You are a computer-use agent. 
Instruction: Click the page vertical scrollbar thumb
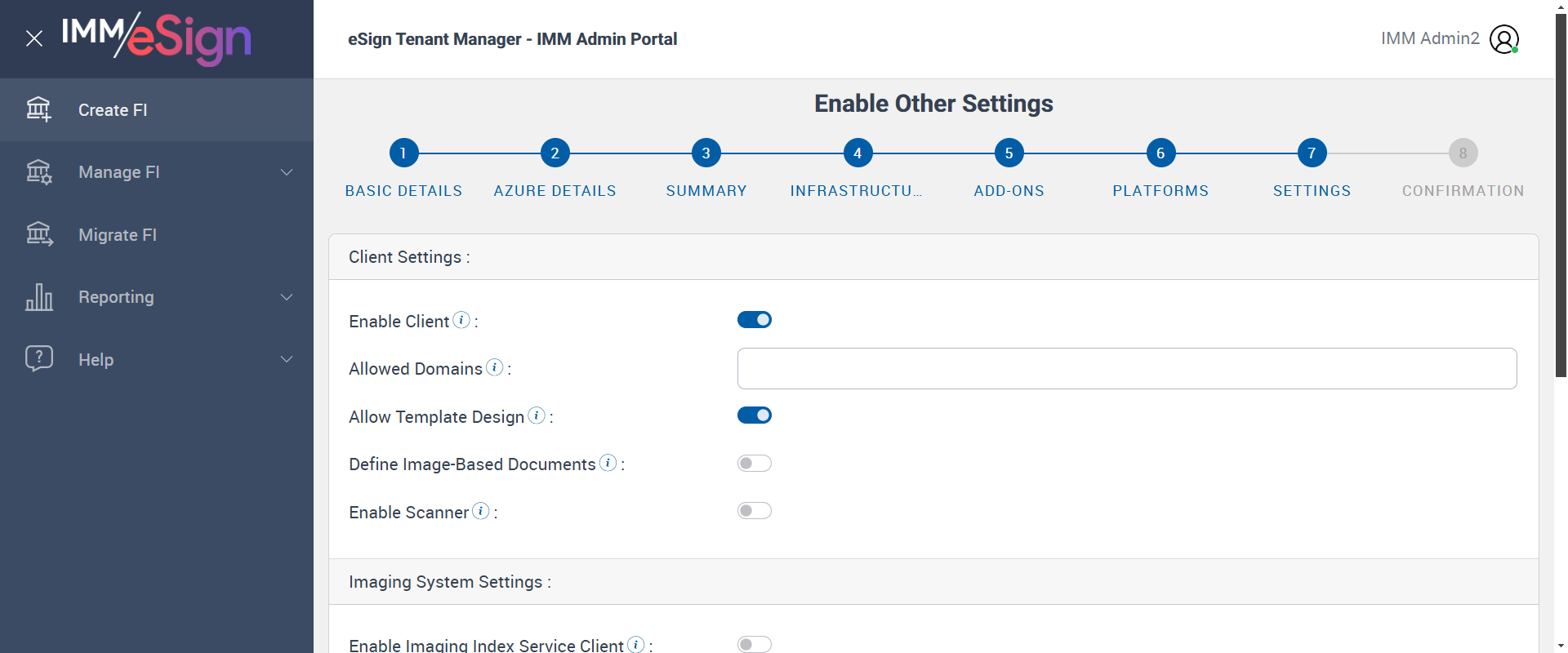click(1561, 196)
